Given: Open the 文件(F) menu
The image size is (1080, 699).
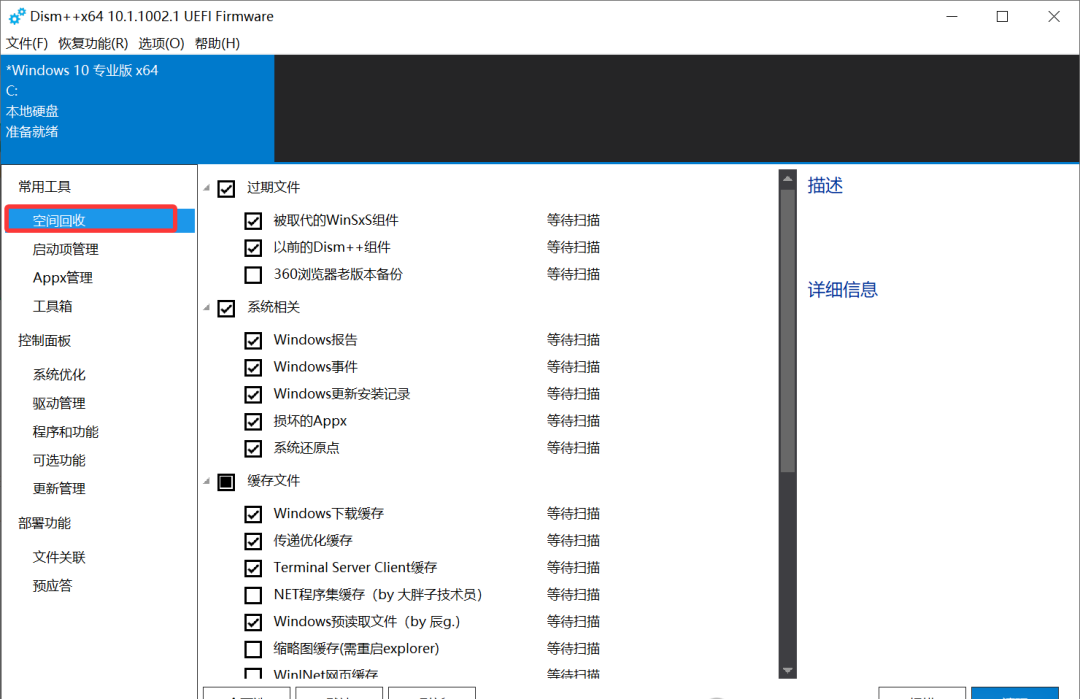Looking at the screenshot, I should click(27, 43).
